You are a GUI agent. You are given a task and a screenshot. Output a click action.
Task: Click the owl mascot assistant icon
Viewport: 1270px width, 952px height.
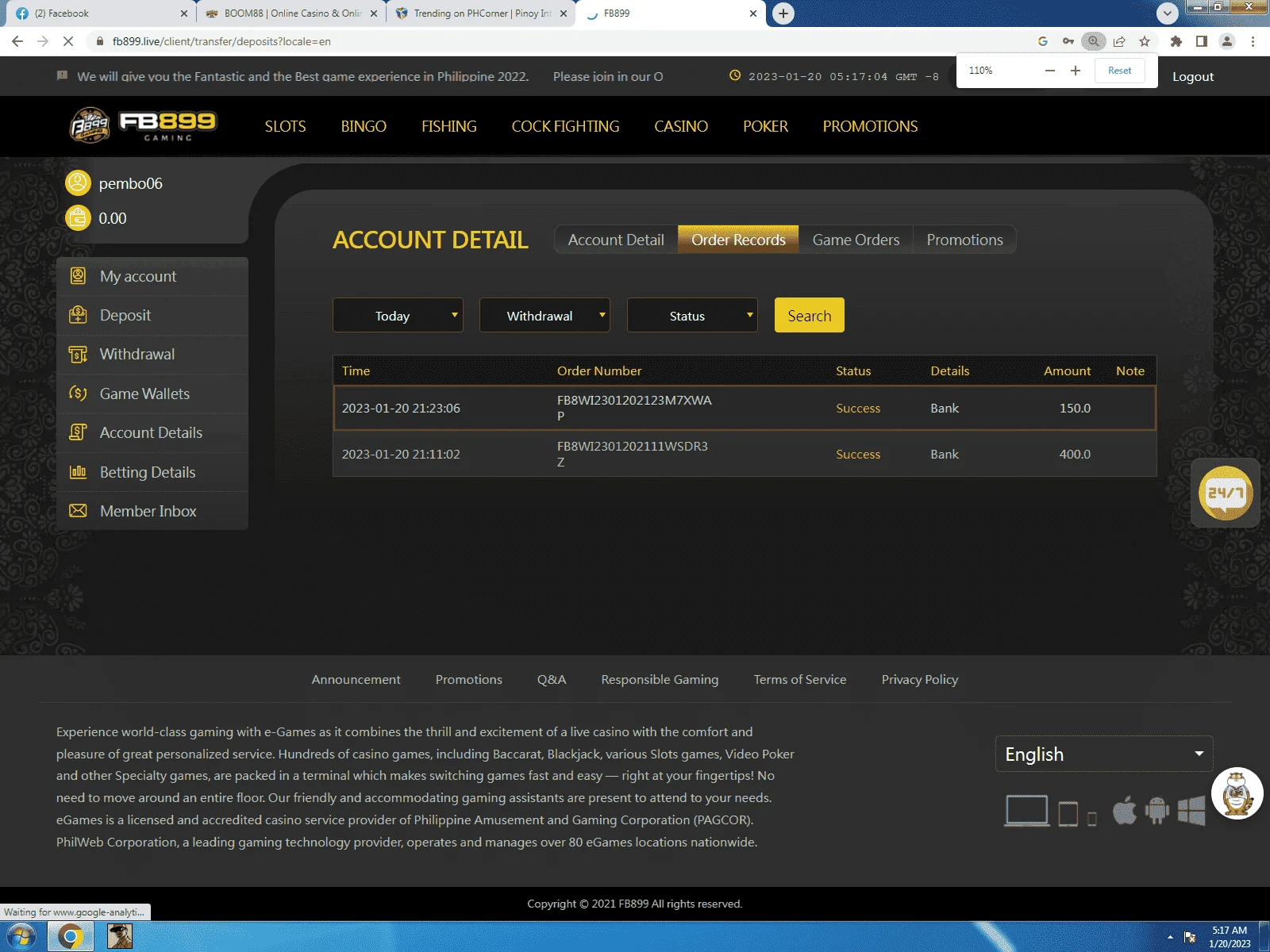click(x=1237, y=793)
